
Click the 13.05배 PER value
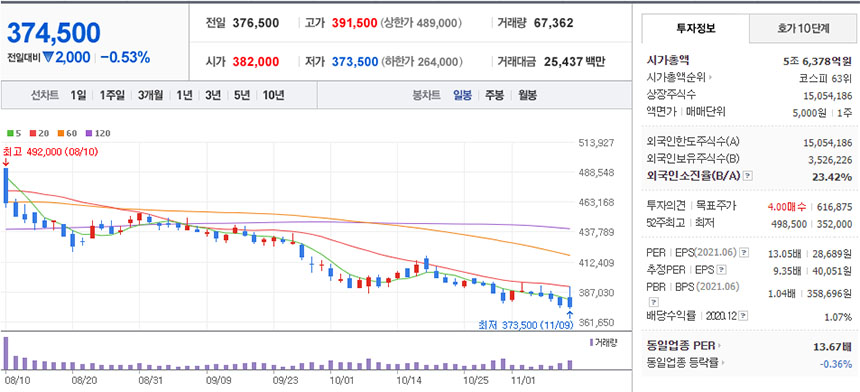pyautogui.click(x=785, y=253)
